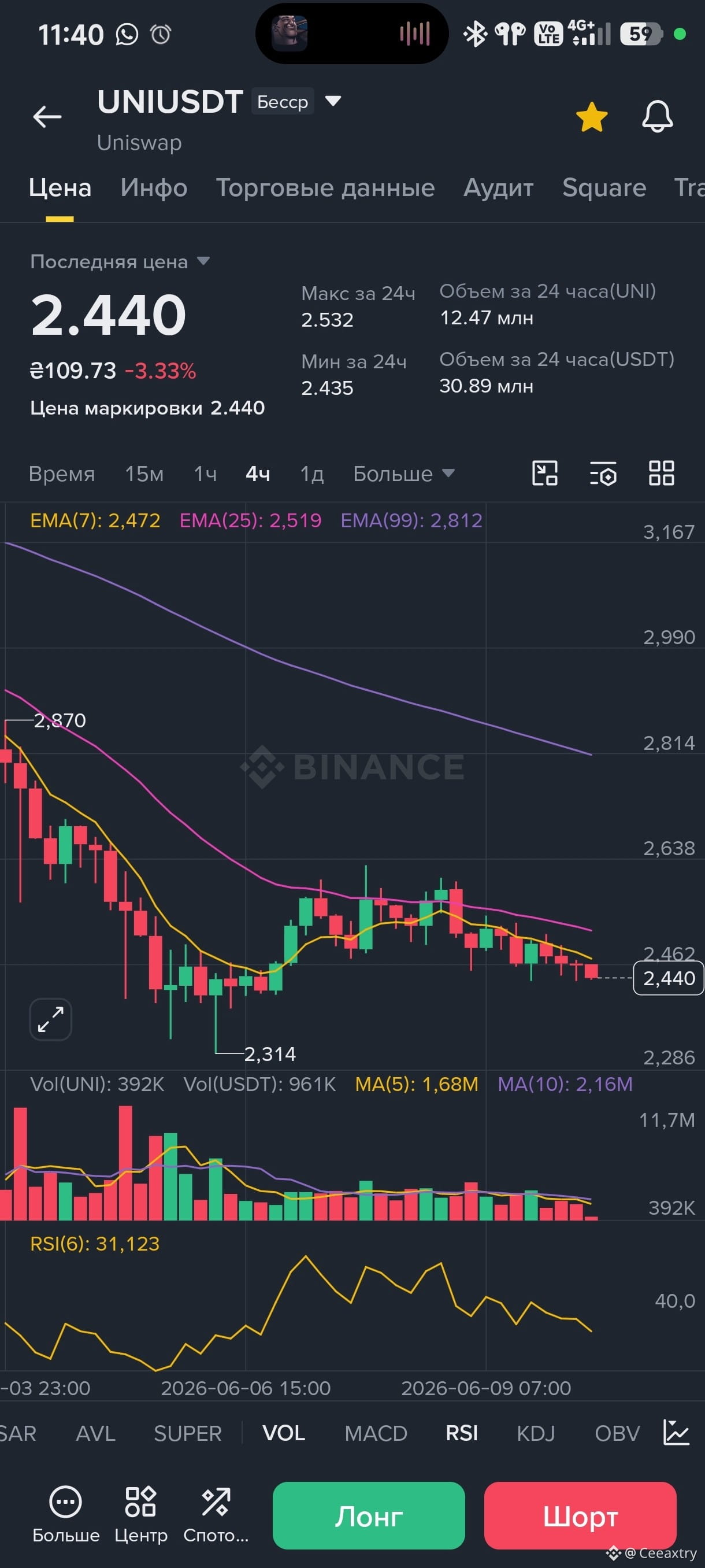Tap the red Шорт button

click(580, 1515)
